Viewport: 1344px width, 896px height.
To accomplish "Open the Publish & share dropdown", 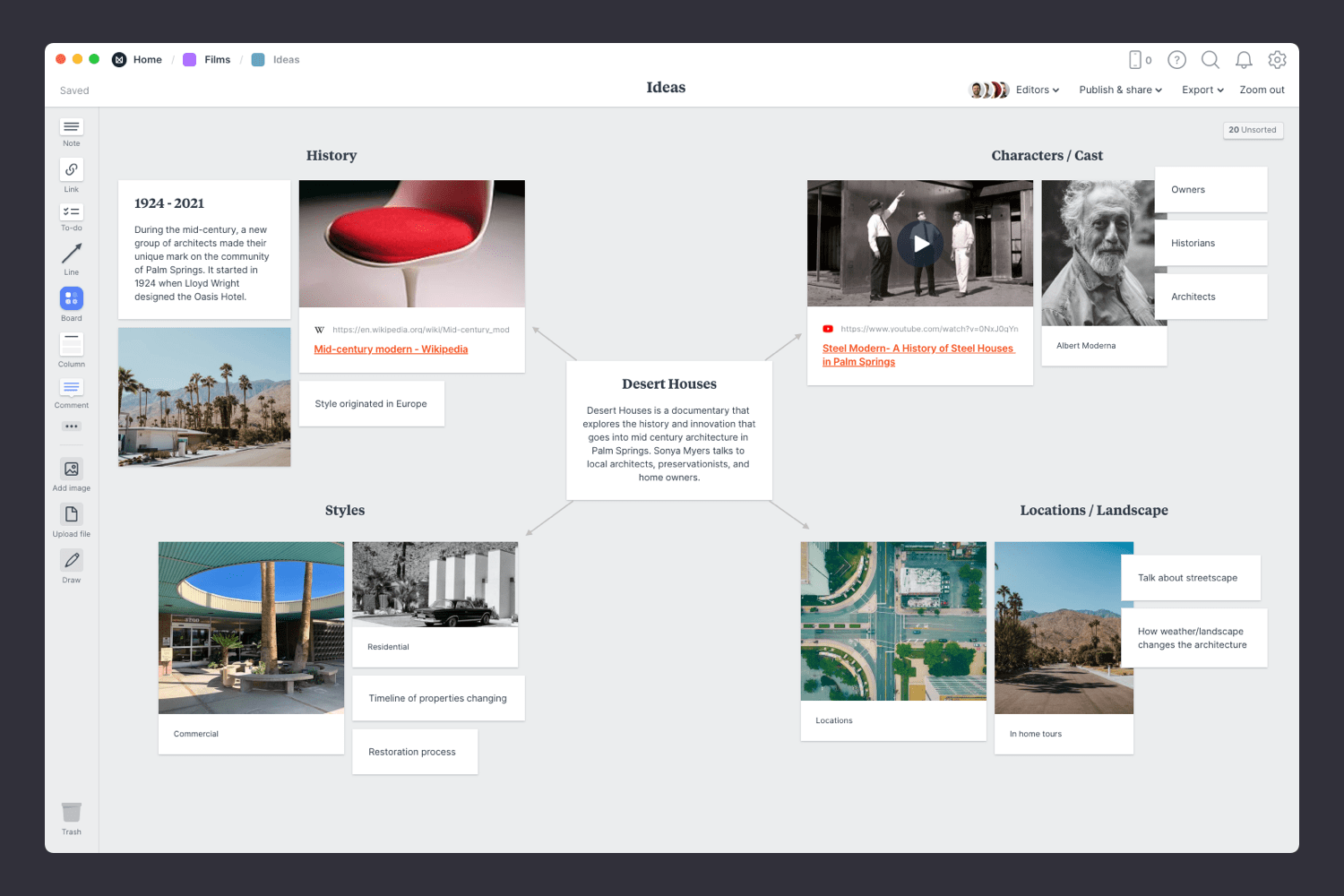I will click(1119, 90).
